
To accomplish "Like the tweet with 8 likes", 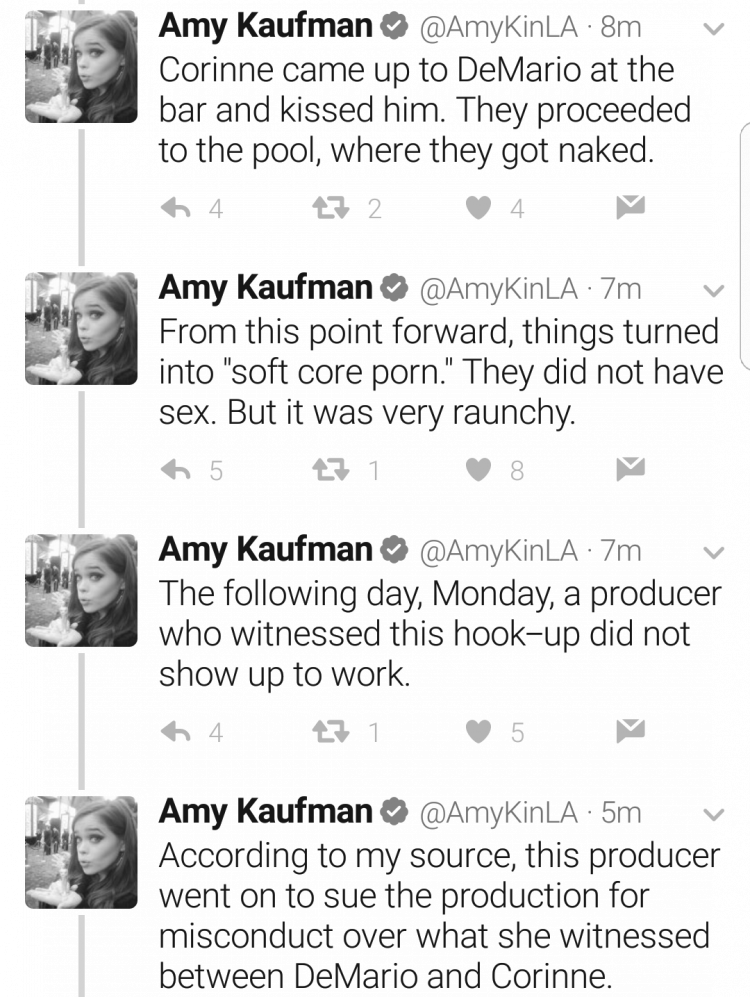I will click(479, 470).
